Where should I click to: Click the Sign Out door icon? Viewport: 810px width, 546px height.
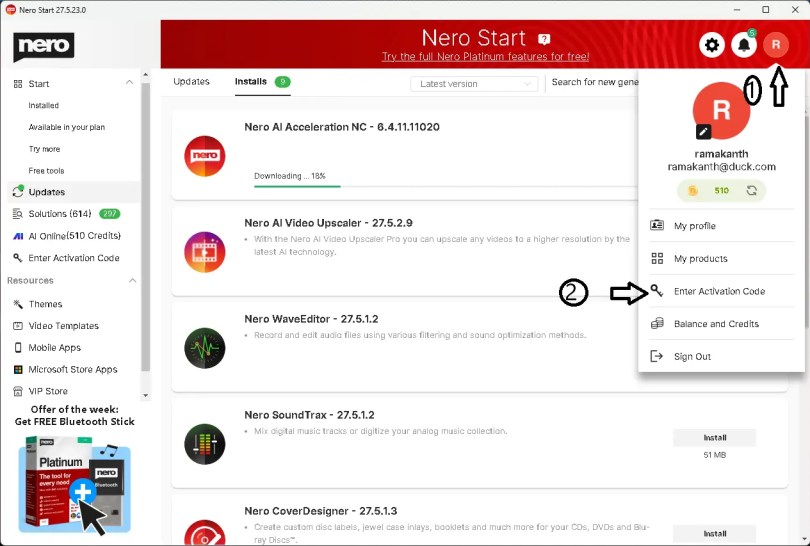point(656,356)
